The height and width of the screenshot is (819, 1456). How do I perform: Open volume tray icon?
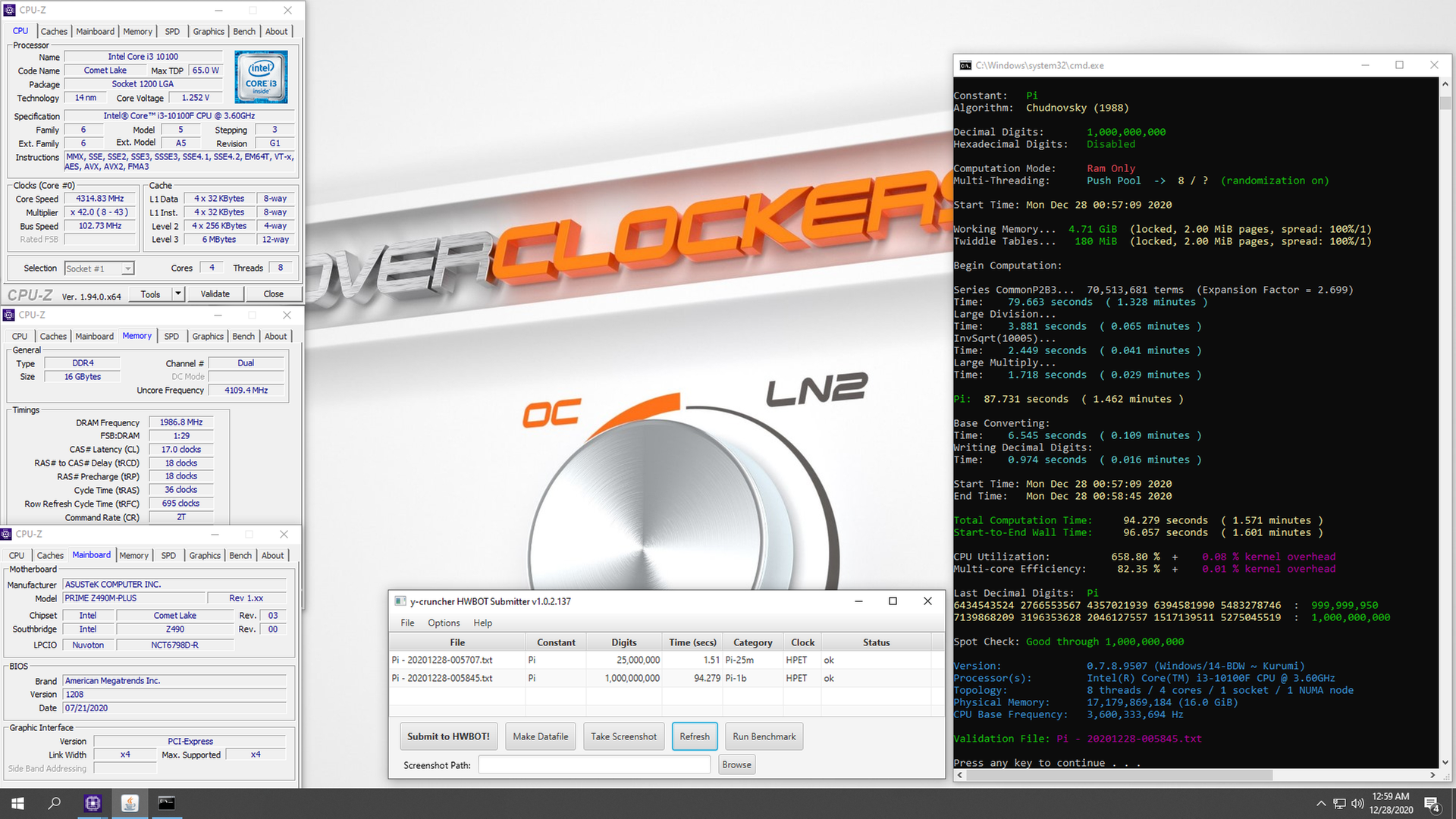1357,804
